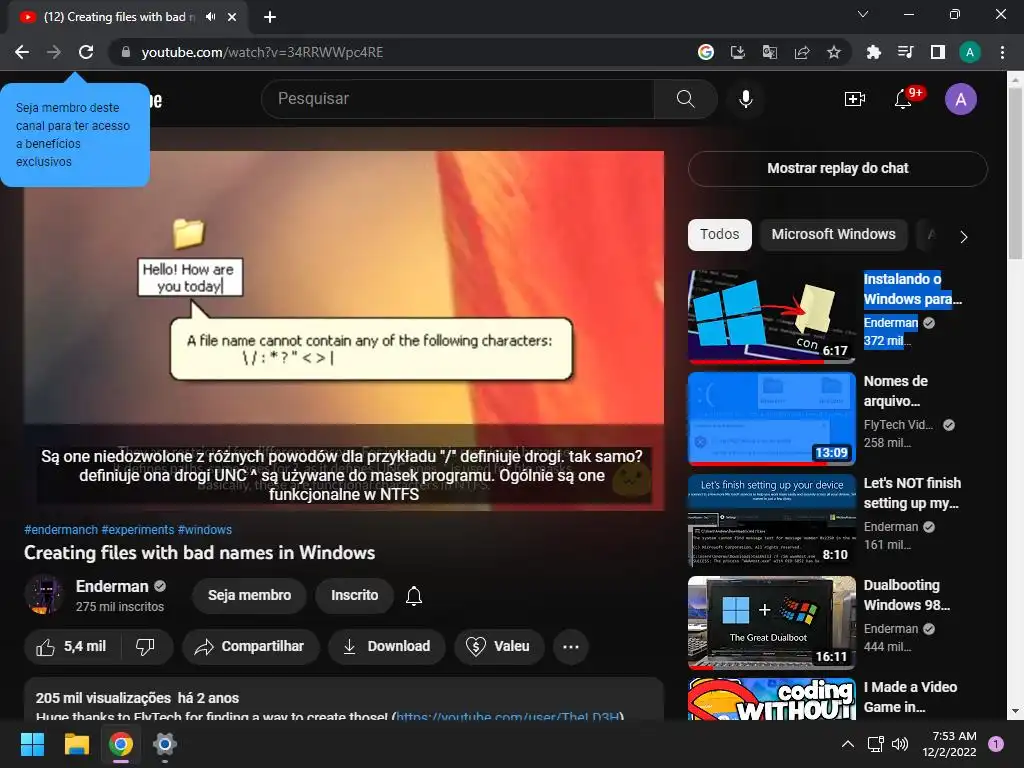This screenshot has height=768, width=1024.
Task: Focus the Pesquisar search field
Action: pos(457,99)
